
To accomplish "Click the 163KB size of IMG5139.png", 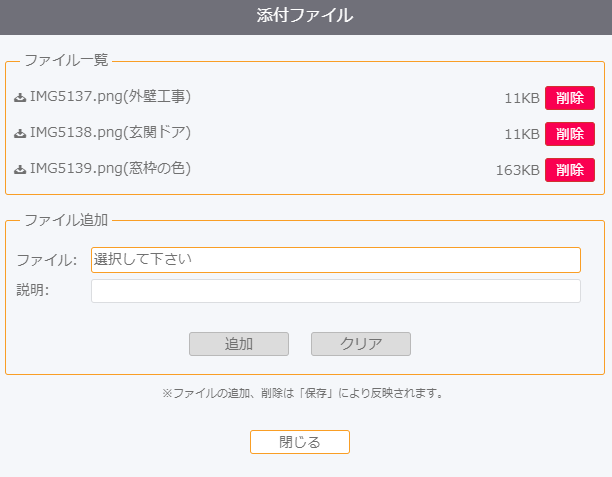I will [x=518, y=170].
